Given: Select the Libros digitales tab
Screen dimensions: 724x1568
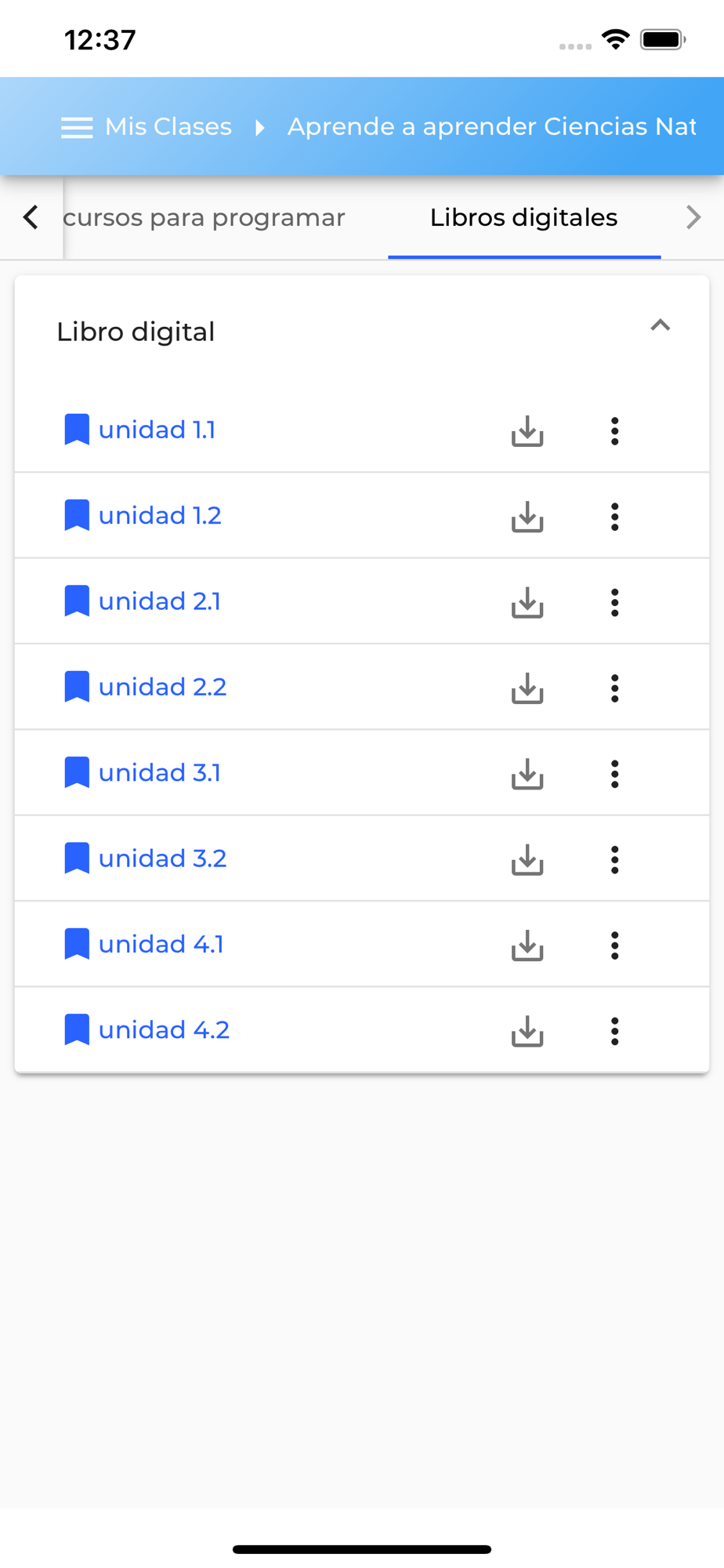Looking at the screenshot, I should pyautogui.click(x=523, y=218).
